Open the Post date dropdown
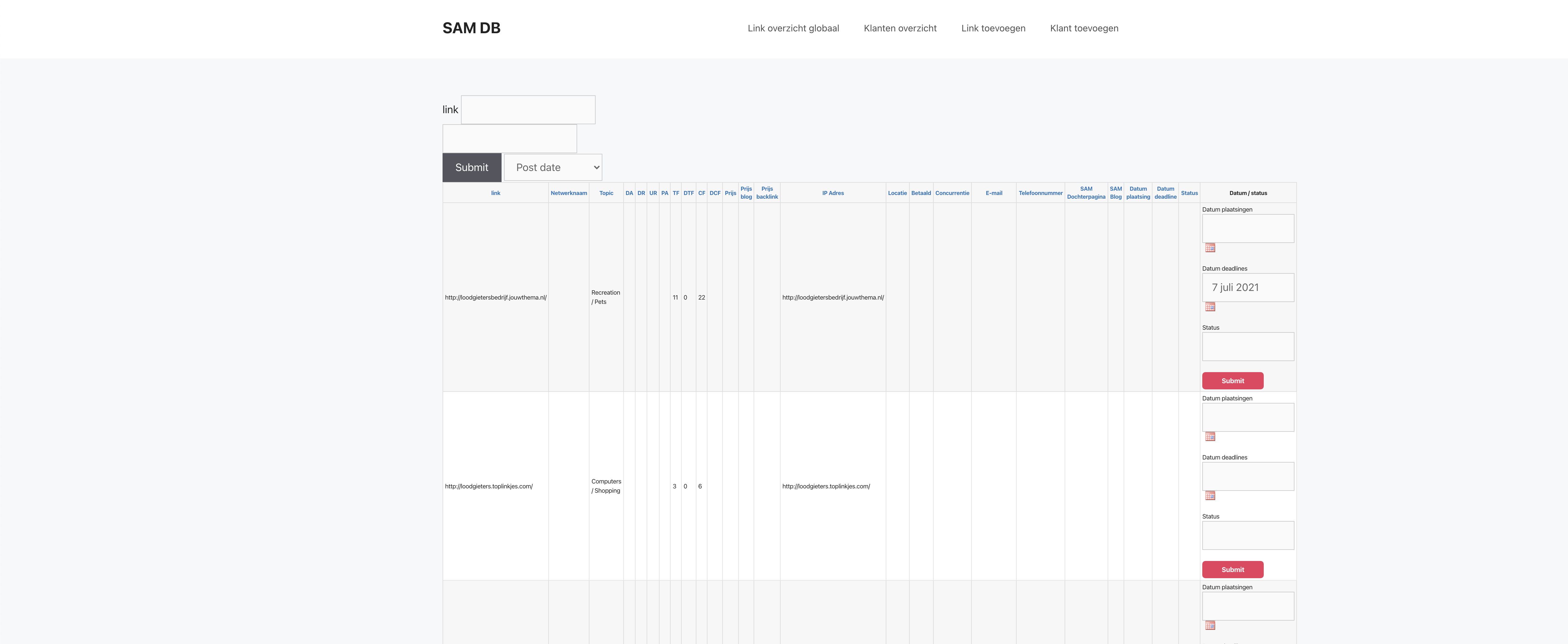Image resolution: width=1568 pixels, height=644 pixels. click(x=553, y=168)
